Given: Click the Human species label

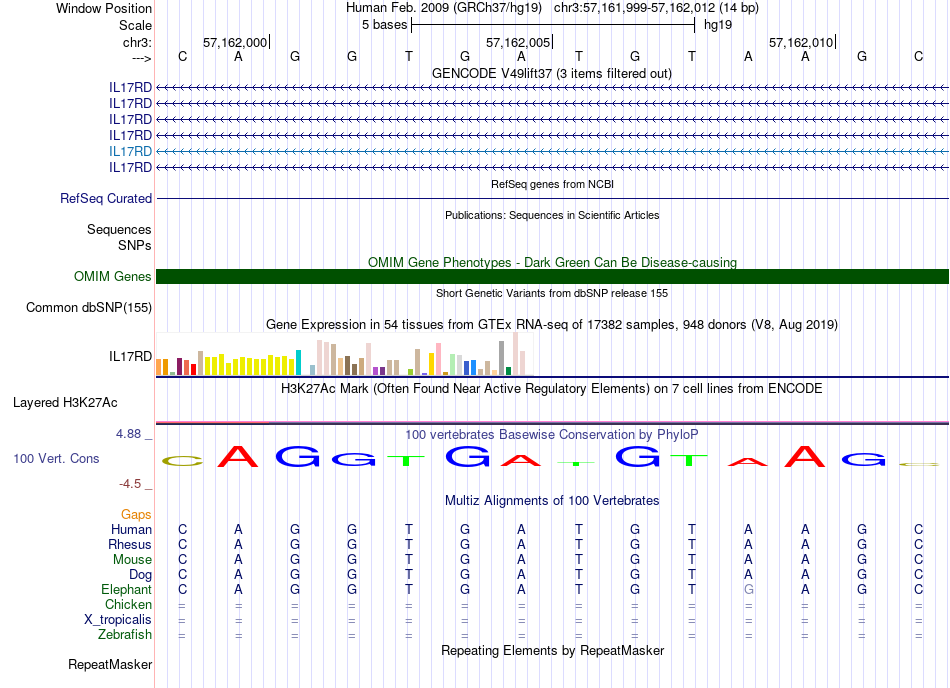Looking at the screenshot, I should tap(131, 529).
